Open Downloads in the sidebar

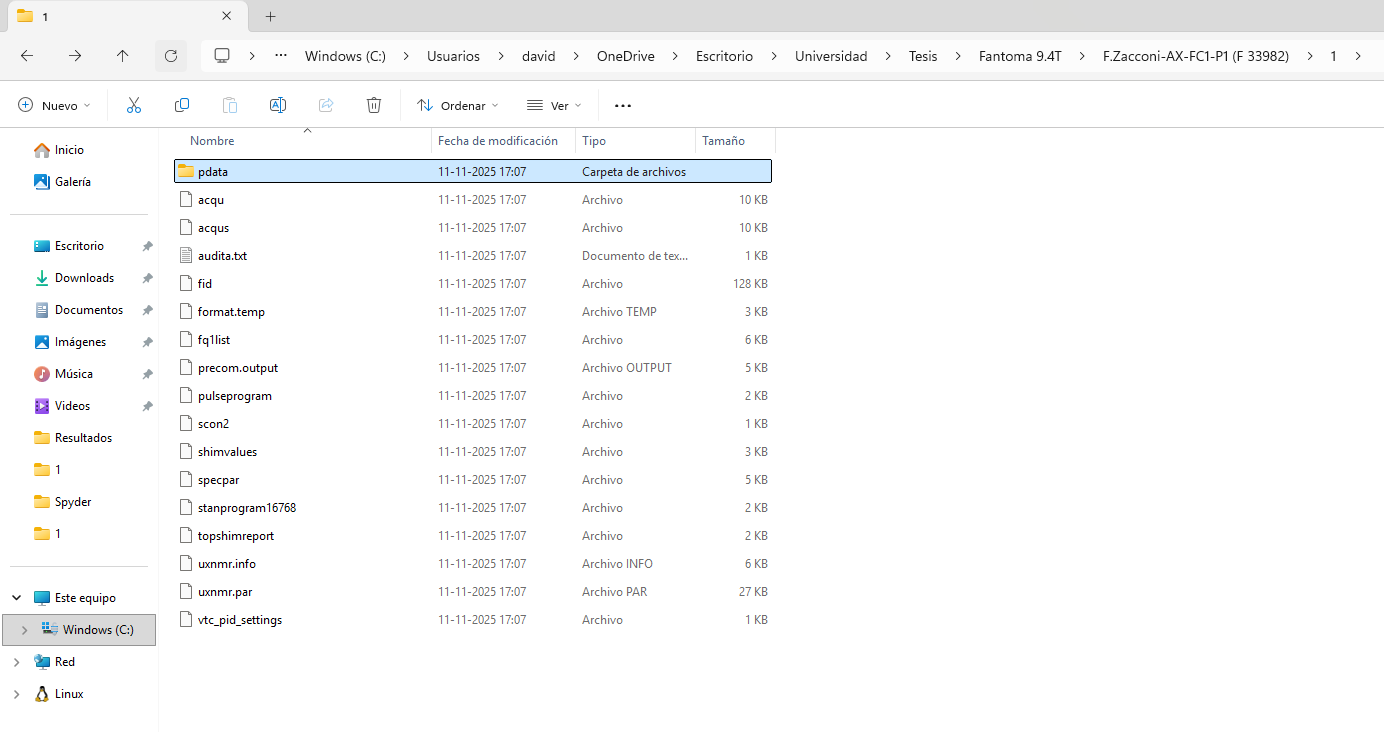pos(84,278)
